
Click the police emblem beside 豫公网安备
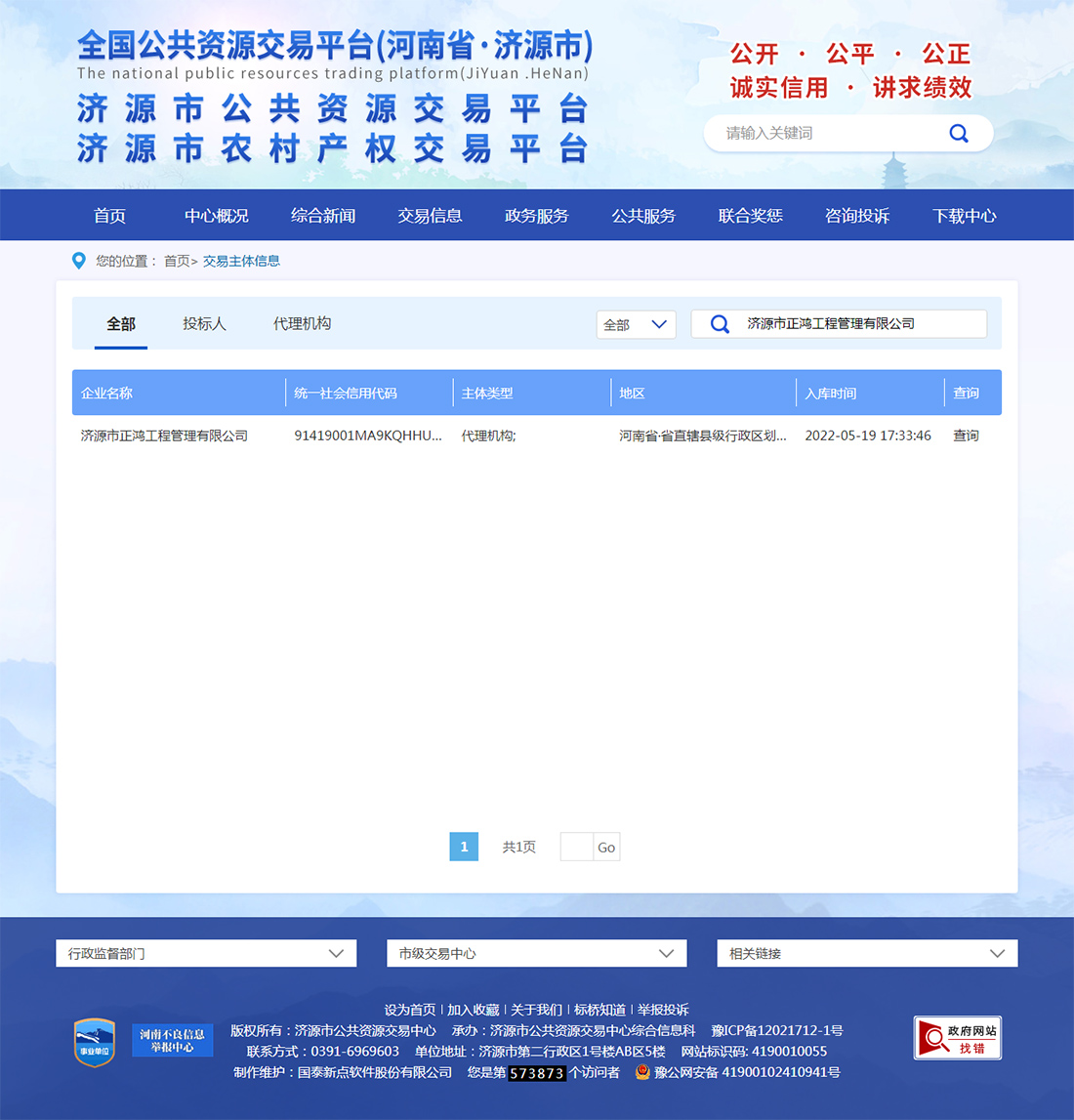(x=642, y=1072)
